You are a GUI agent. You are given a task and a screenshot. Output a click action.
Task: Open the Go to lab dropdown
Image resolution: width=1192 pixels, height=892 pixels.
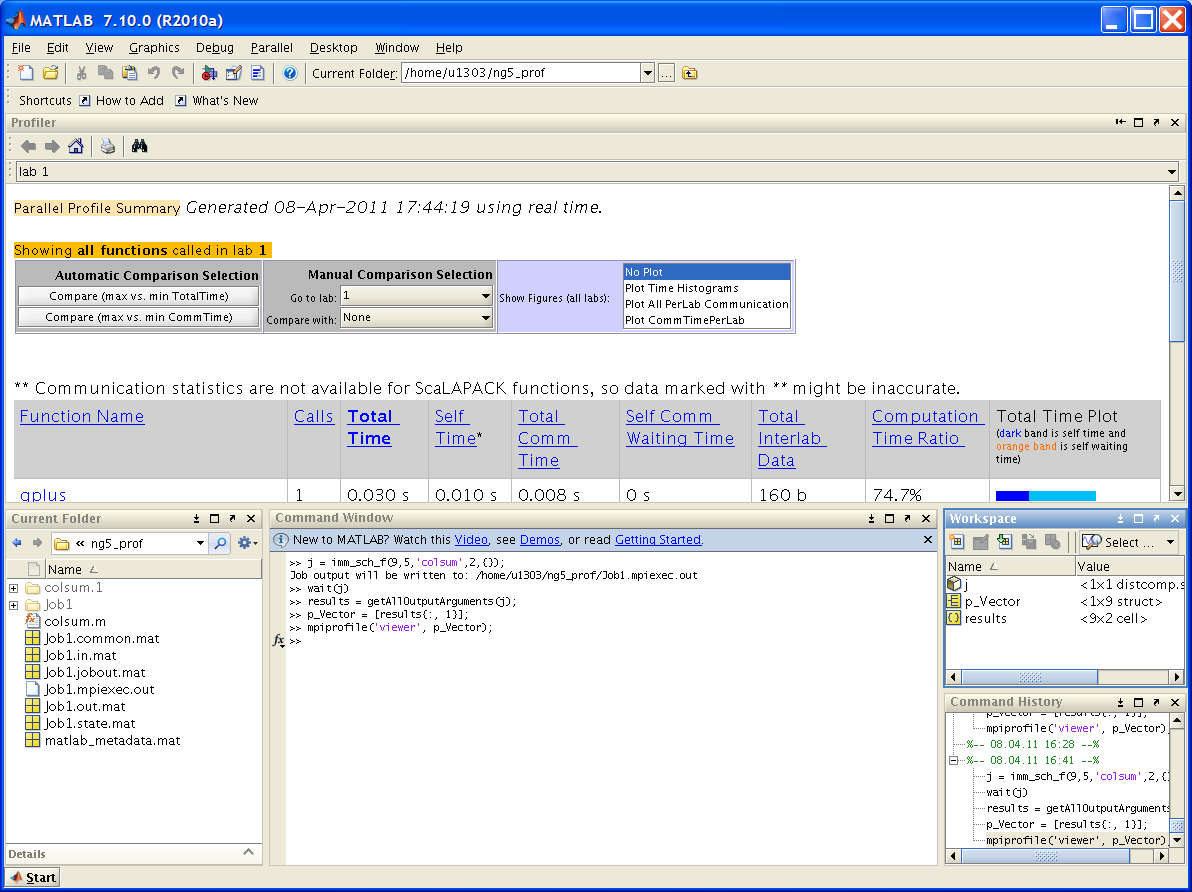(x=485, y=296)
